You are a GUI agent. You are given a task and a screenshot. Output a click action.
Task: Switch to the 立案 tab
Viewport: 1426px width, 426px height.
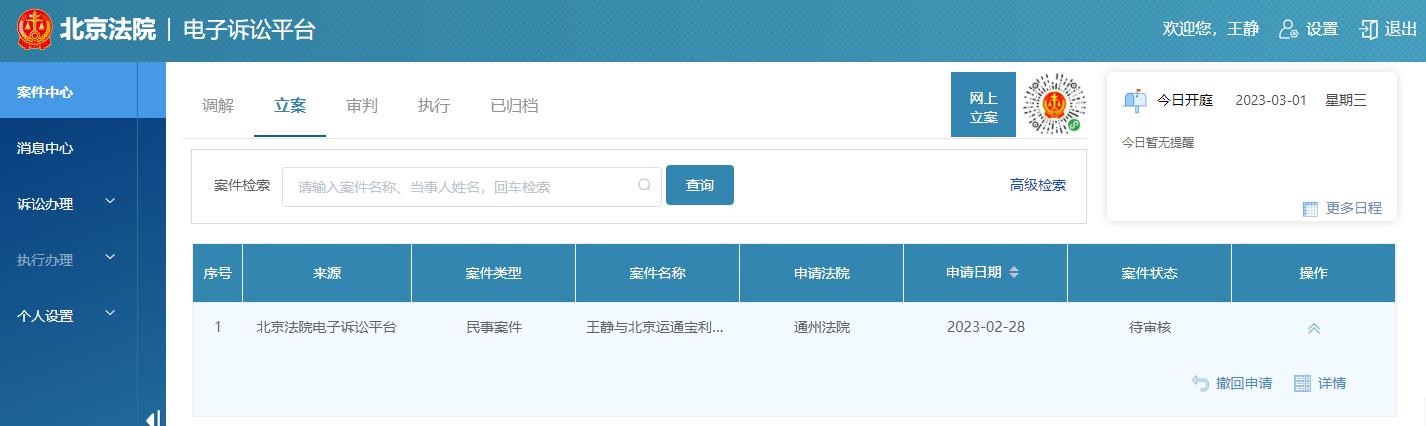click(x=290, y=105)
